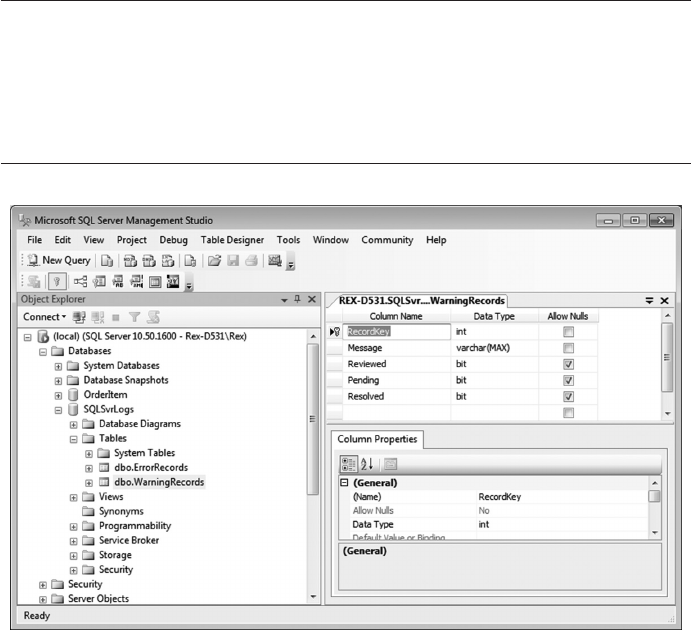The width and height of the screenshot is (691, 630).
Task: Click the Manage Full-text Index icon
Action: point(117,282)
